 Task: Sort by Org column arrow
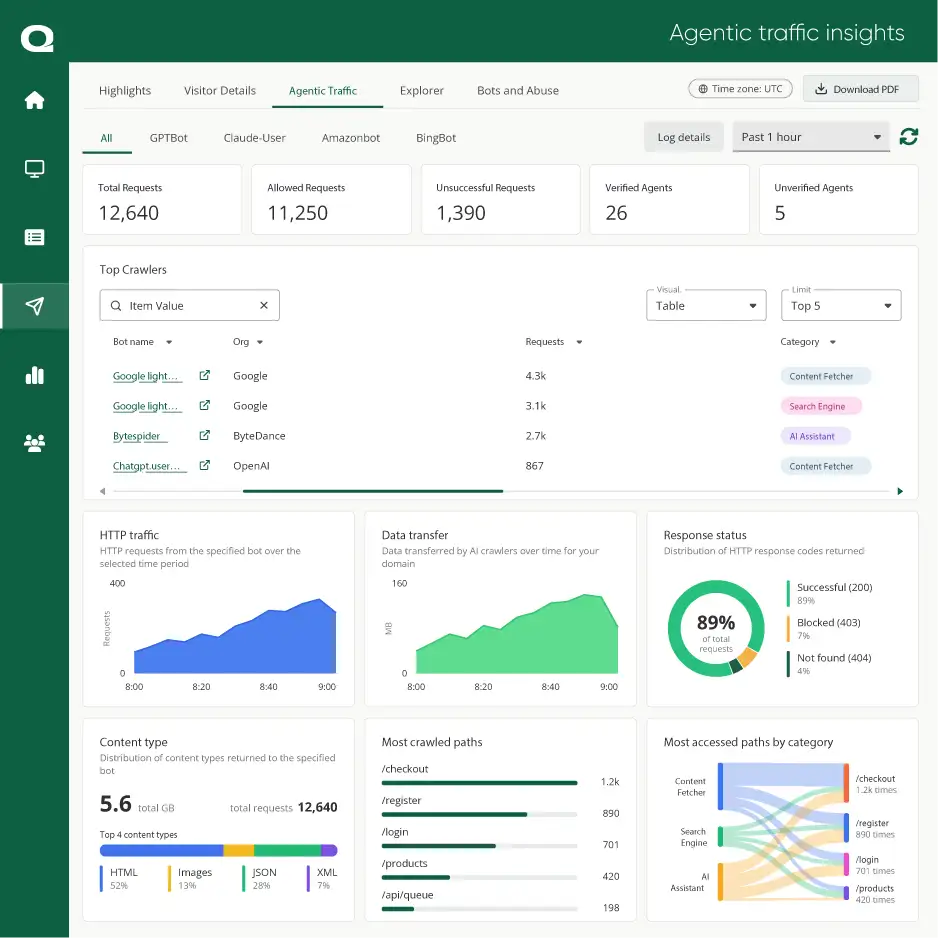[260, 342]
